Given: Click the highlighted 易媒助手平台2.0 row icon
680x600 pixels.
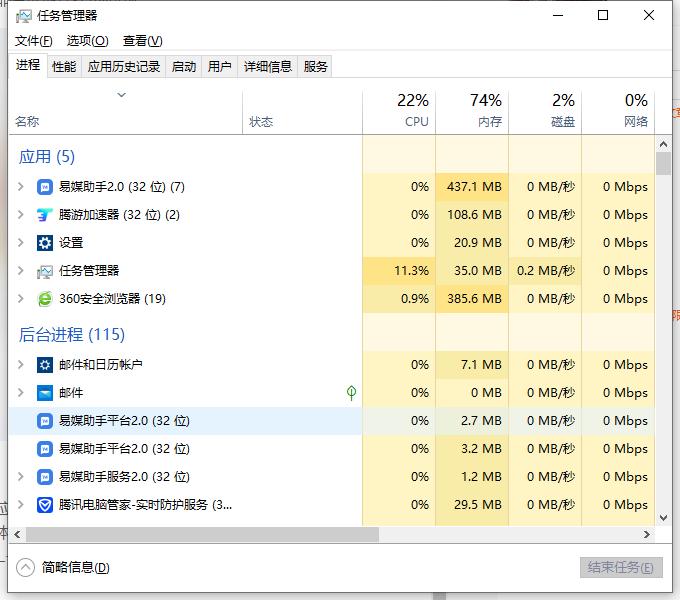Looking at the screenshot, I should click(45, 421).
